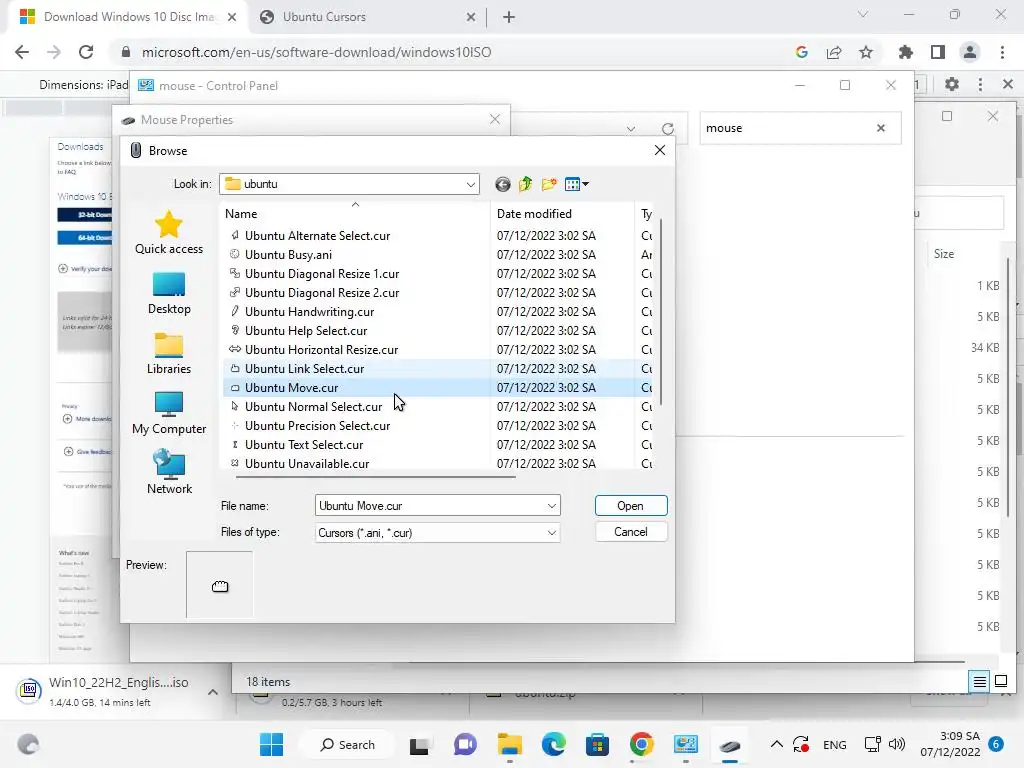Open Chrome profile avatar
Viewport: 1024px width, 768px height.
click(969, 52)
